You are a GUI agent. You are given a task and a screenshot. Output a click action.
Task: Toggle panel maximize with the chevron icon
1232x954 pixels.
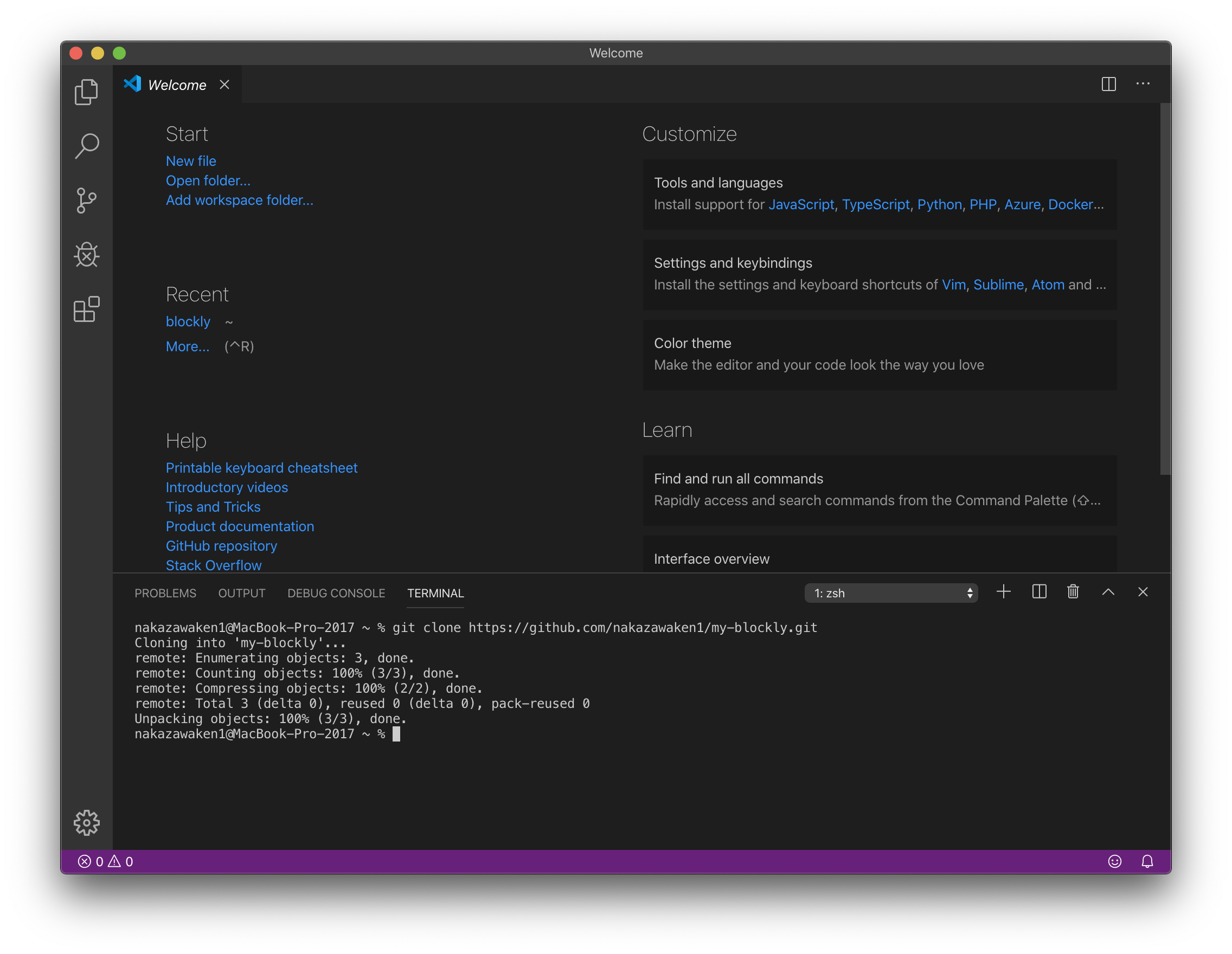(1108, 592)
